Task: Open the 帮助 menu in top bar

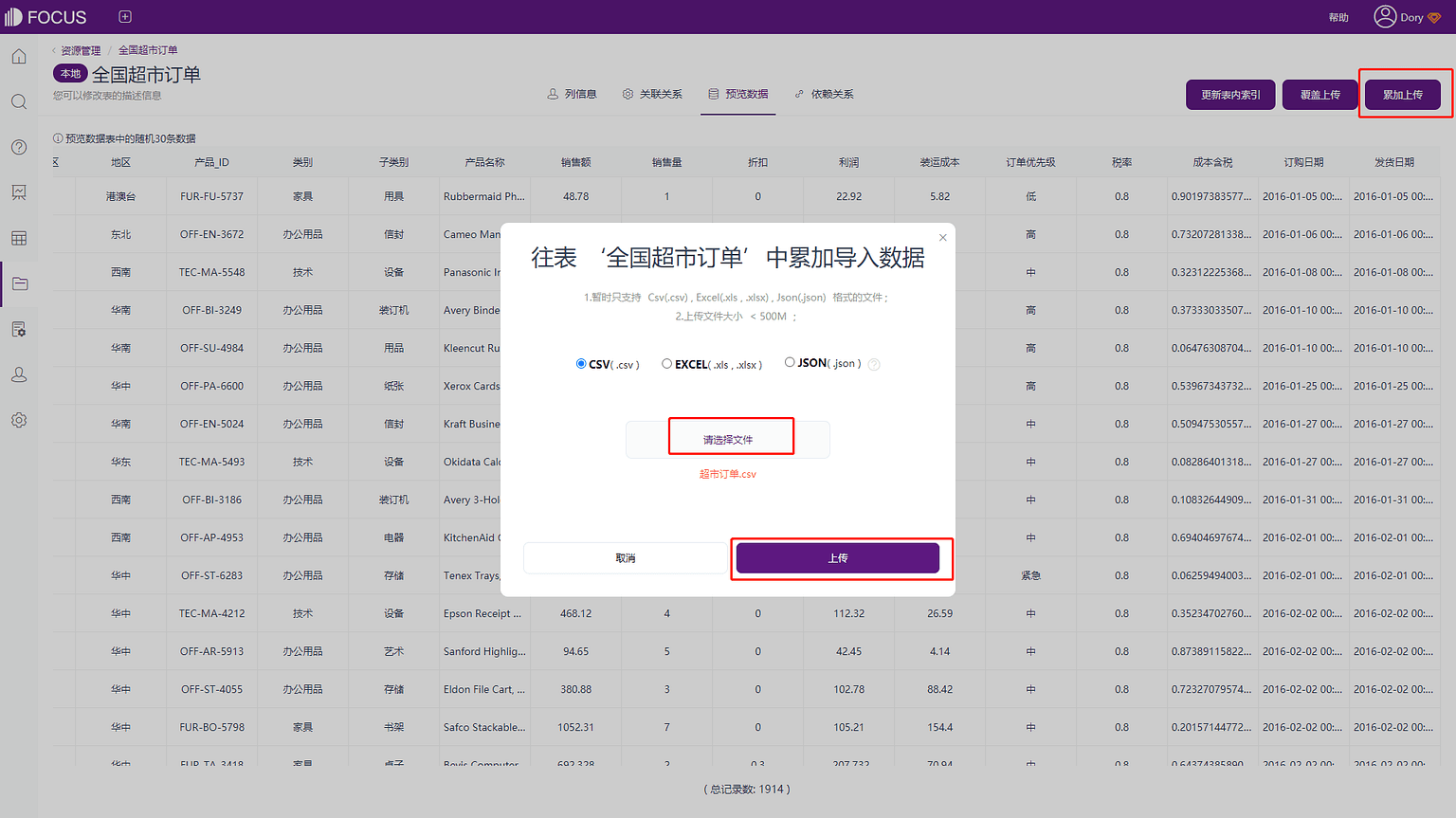Action: coord(1338,17)
